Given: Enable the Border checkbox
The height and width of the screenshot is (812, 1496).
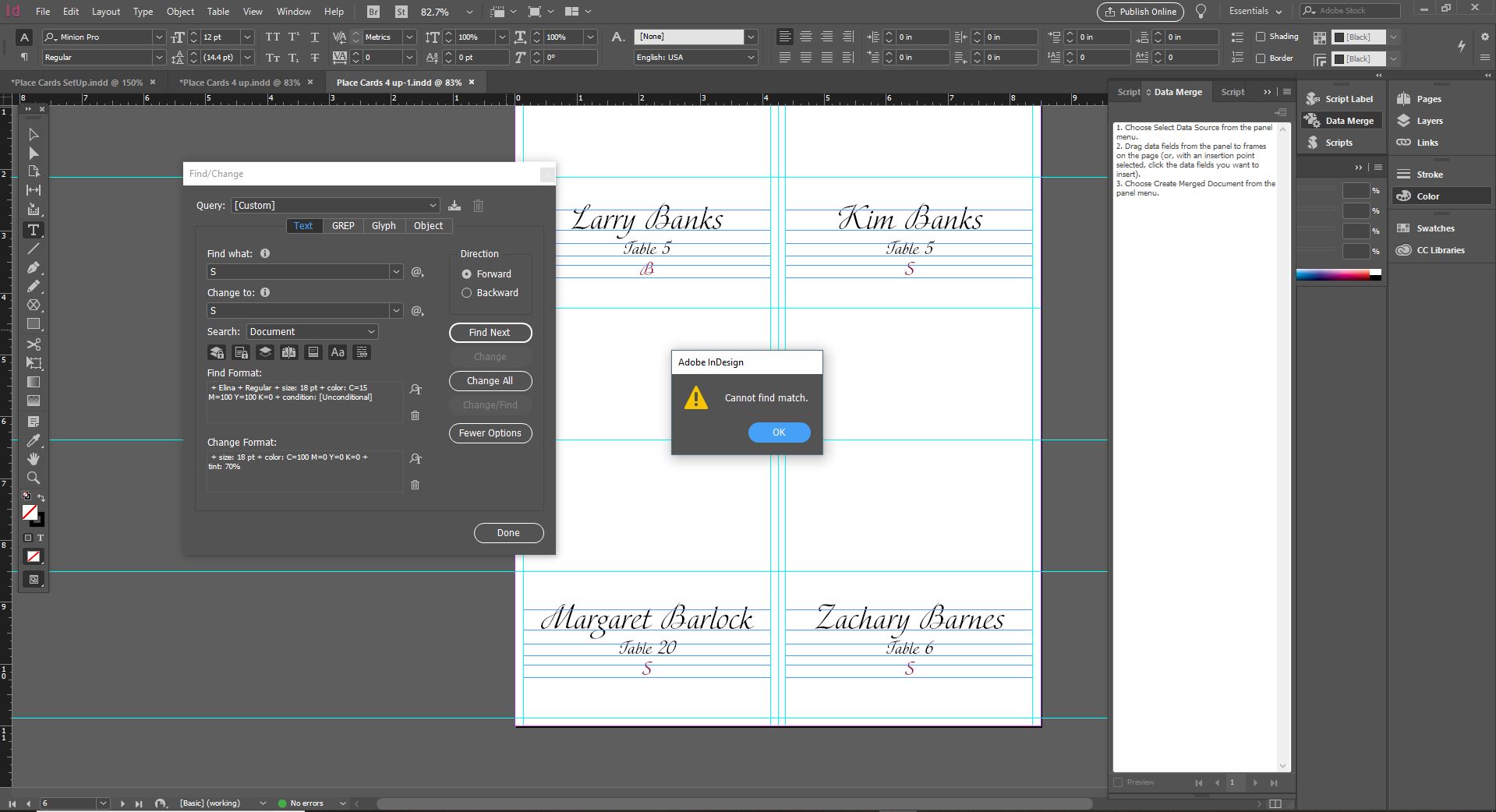Looking at the screenshot, I should [x=1261, y=58].
